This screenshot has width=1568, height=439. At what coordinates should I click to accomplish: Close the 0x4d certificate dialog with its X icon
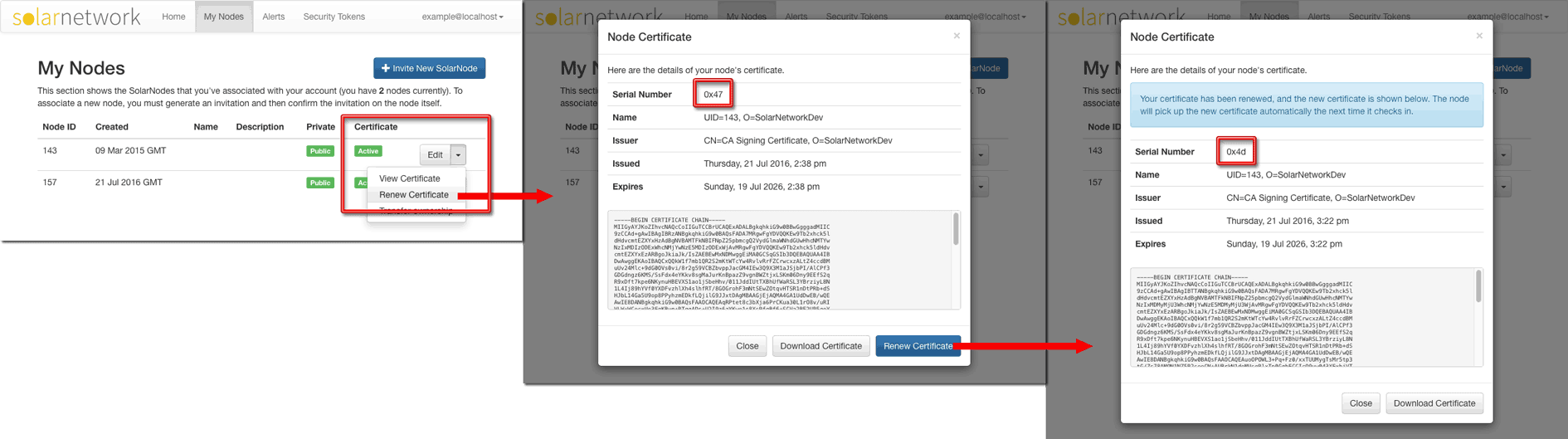pyautogui.click(x=1479, y=36)
